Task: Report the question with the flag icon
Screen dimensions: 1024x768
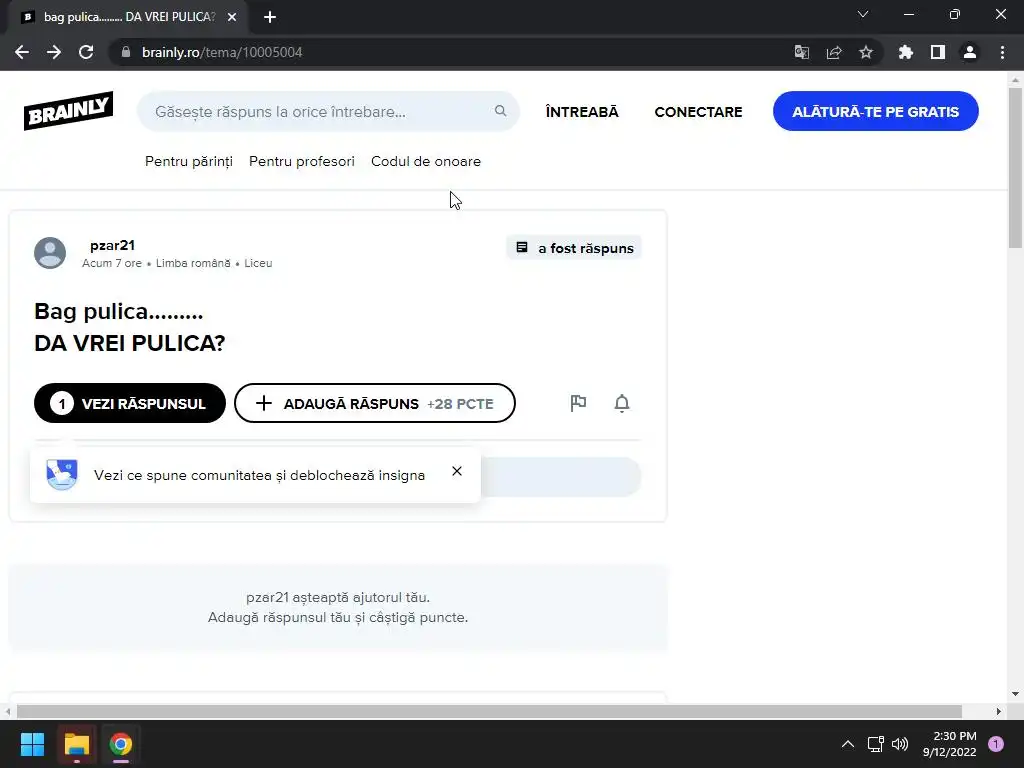Action: click(x=578, y=403)
